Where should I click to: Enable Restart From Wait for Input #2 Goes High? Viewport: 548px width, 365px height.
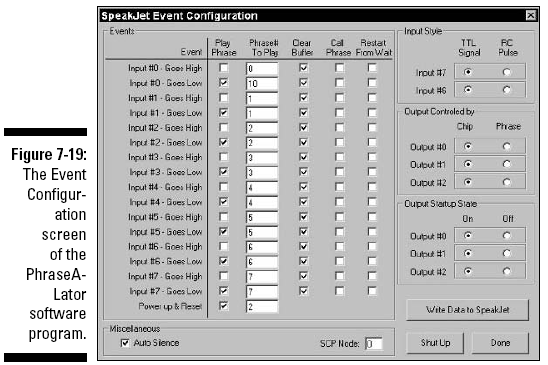[372, 127]
